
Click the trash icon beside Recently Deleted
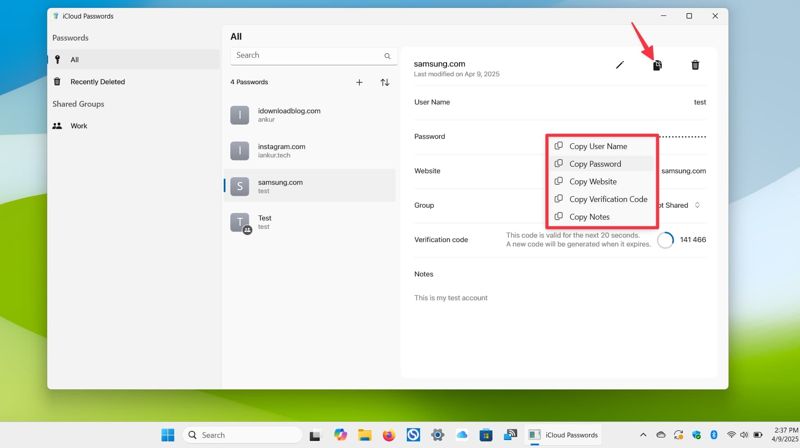(x=57, y=82)
